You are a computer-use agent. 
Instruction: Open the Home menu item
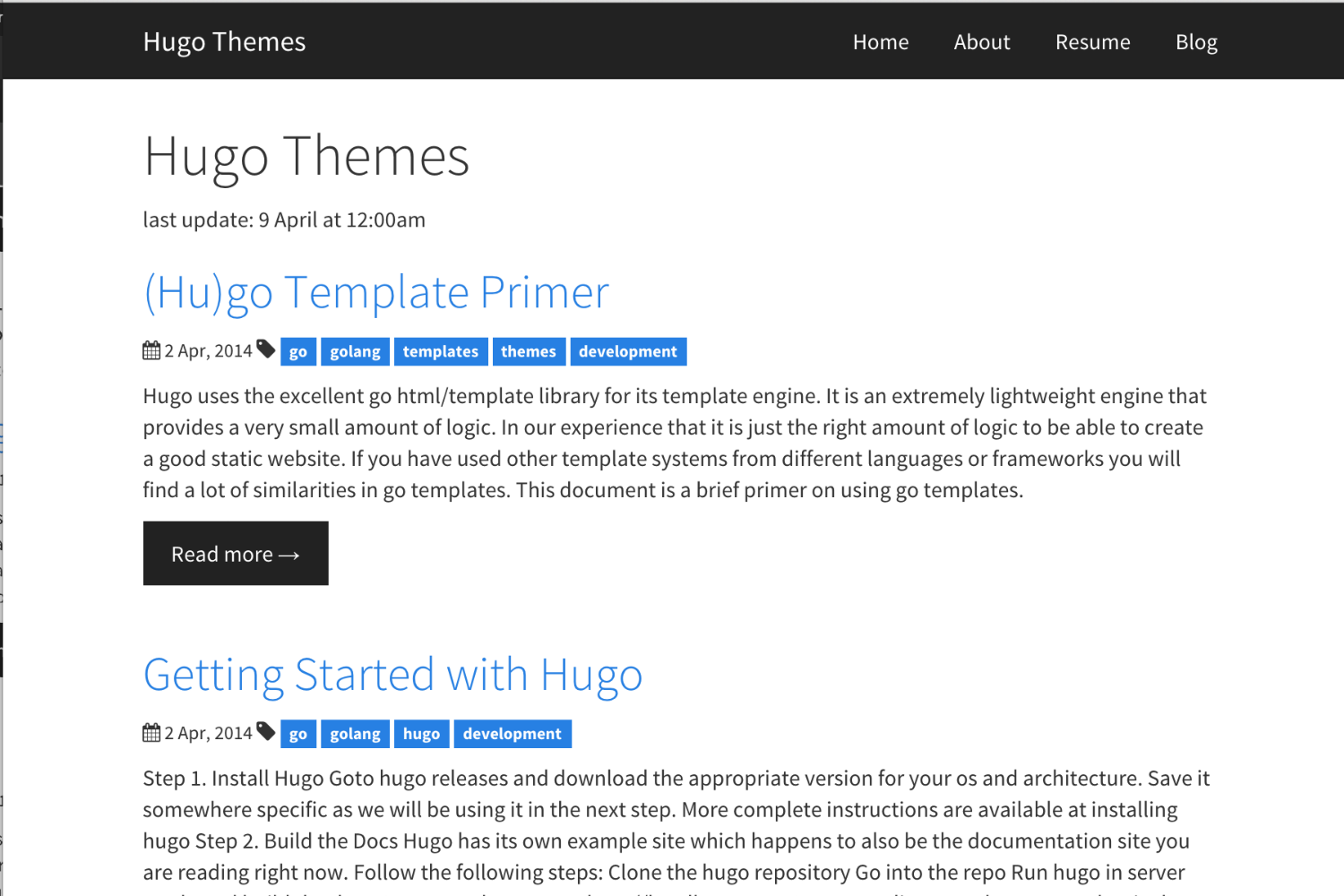pos(881,42)
